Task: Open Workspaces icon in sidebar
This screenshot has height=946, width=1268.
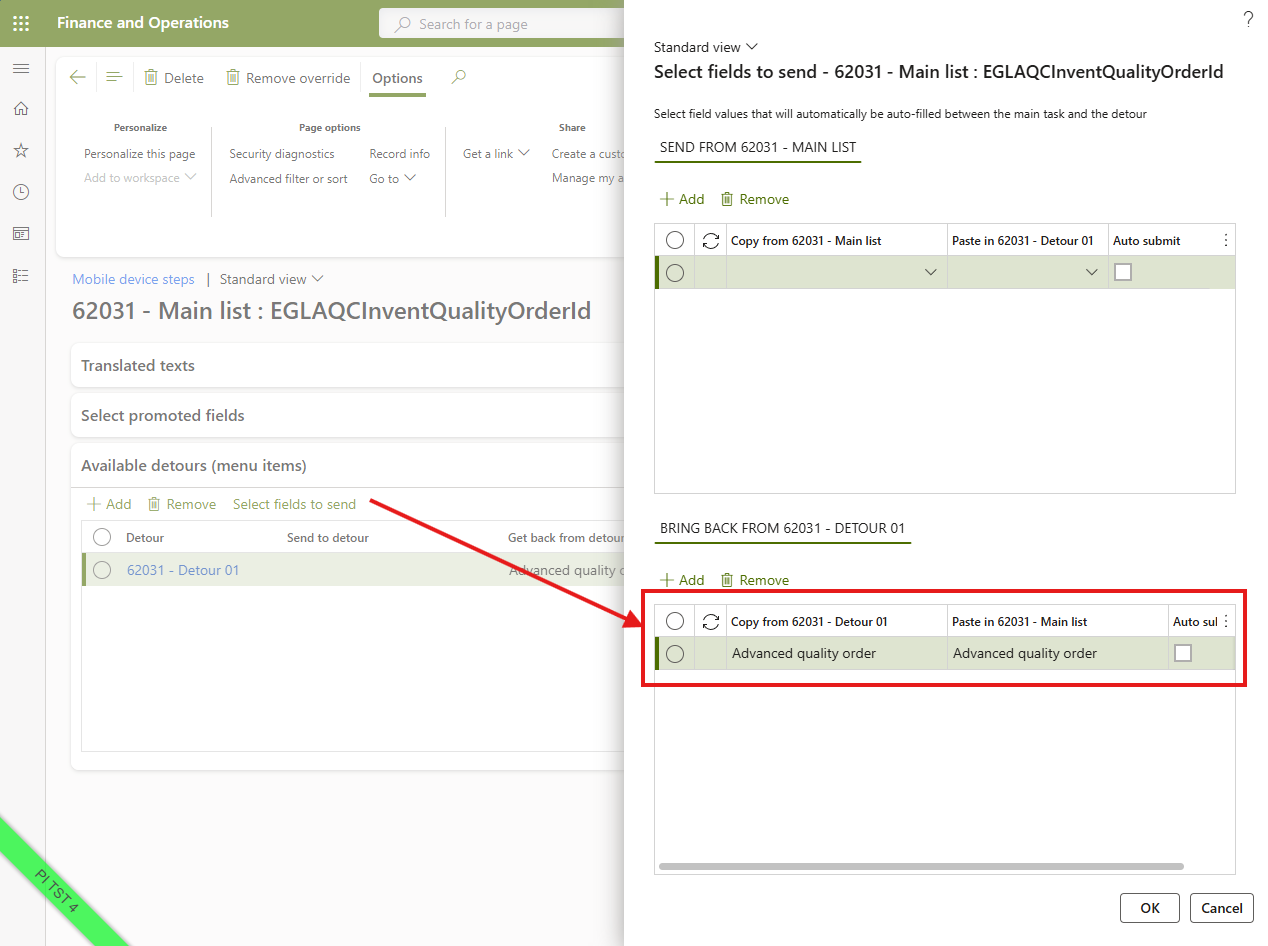Action: tap(21, 234)
